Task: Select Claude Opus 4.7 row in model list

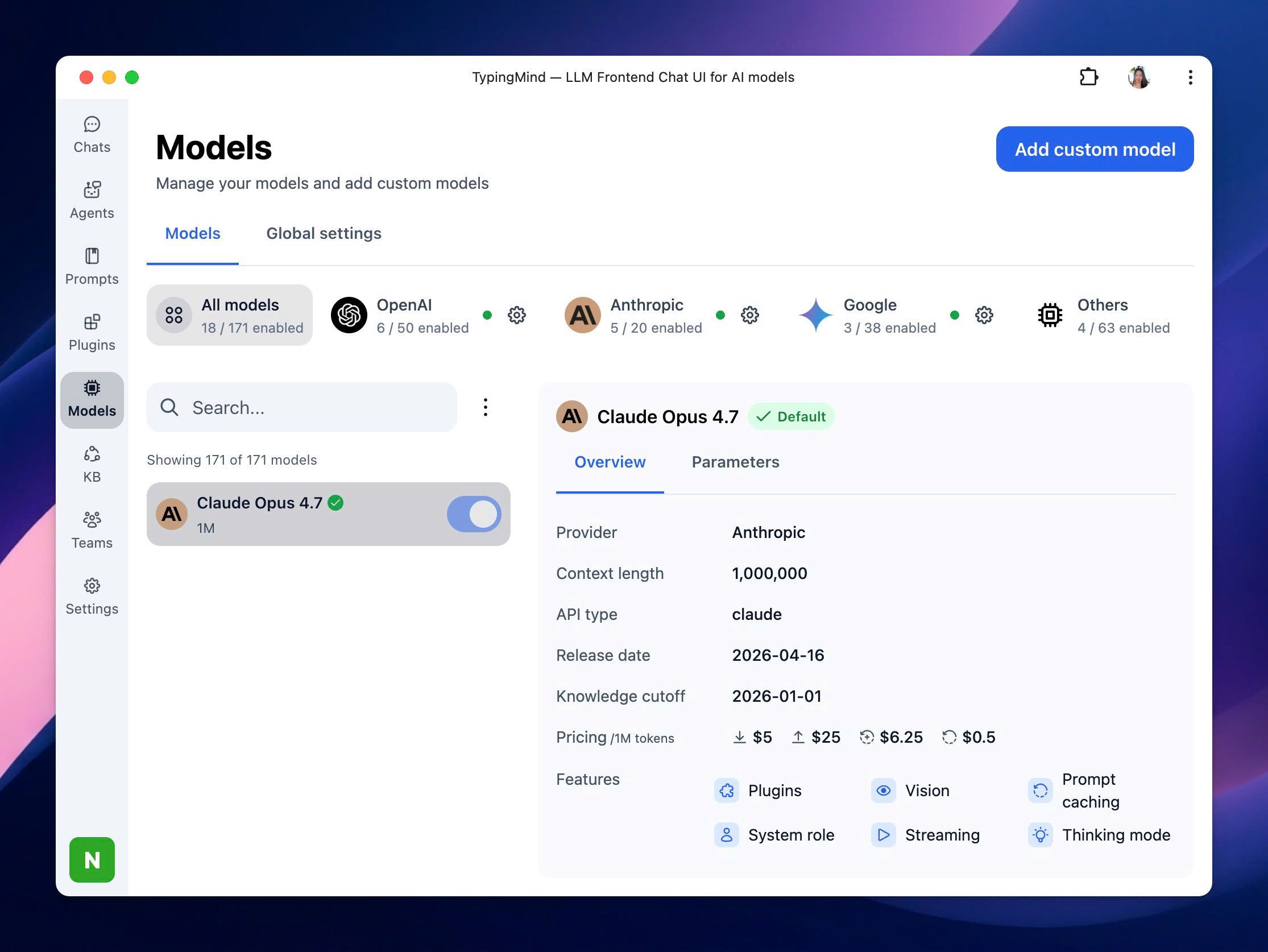Action: click(328, 514)
